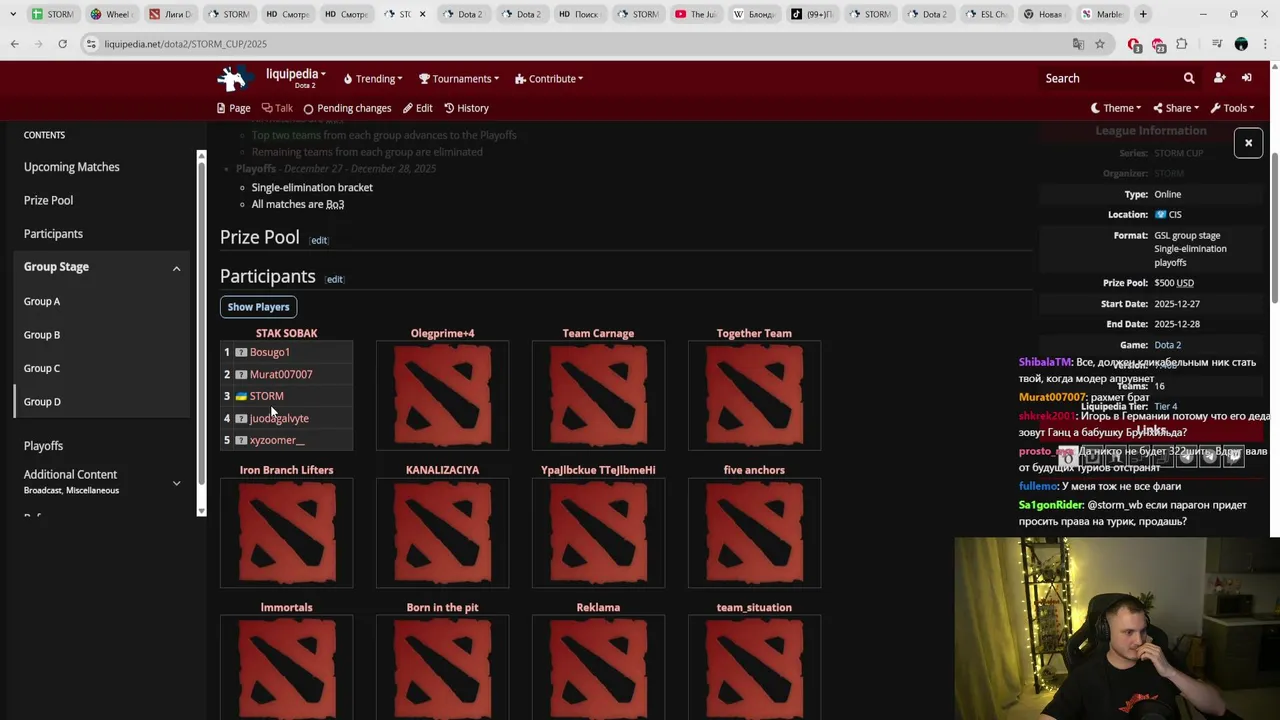Open the Share dropdown
Image resolution: width=1280 pixels, height=720 pixels.
pyautogui.click(x=1177, y=108)
